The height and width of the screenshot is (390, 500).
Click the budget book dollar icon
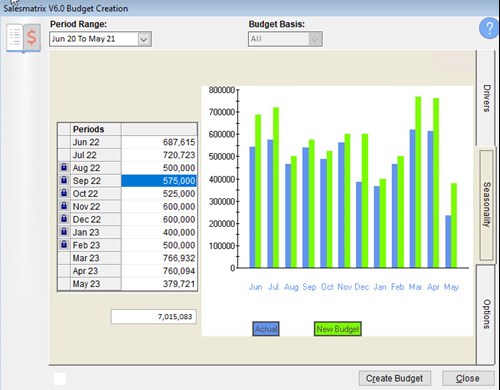(x=24, y=38)
